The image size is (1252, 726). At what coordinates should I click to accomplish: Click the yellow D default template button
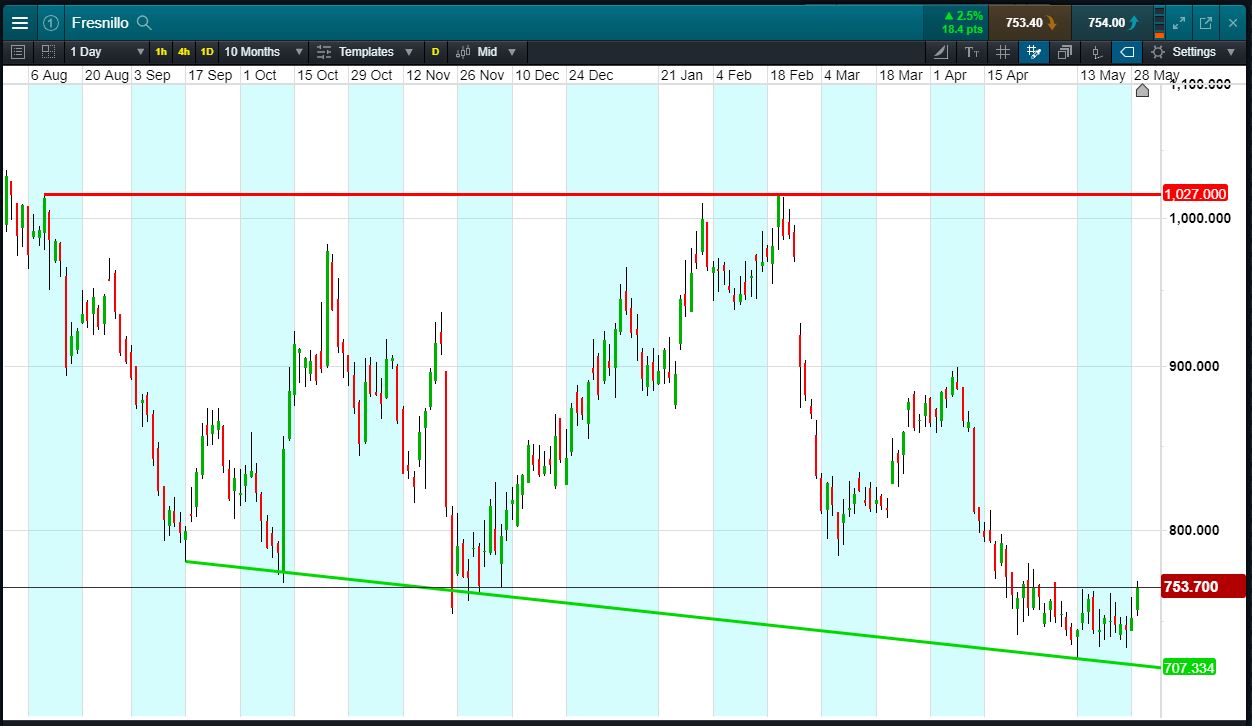435,52
